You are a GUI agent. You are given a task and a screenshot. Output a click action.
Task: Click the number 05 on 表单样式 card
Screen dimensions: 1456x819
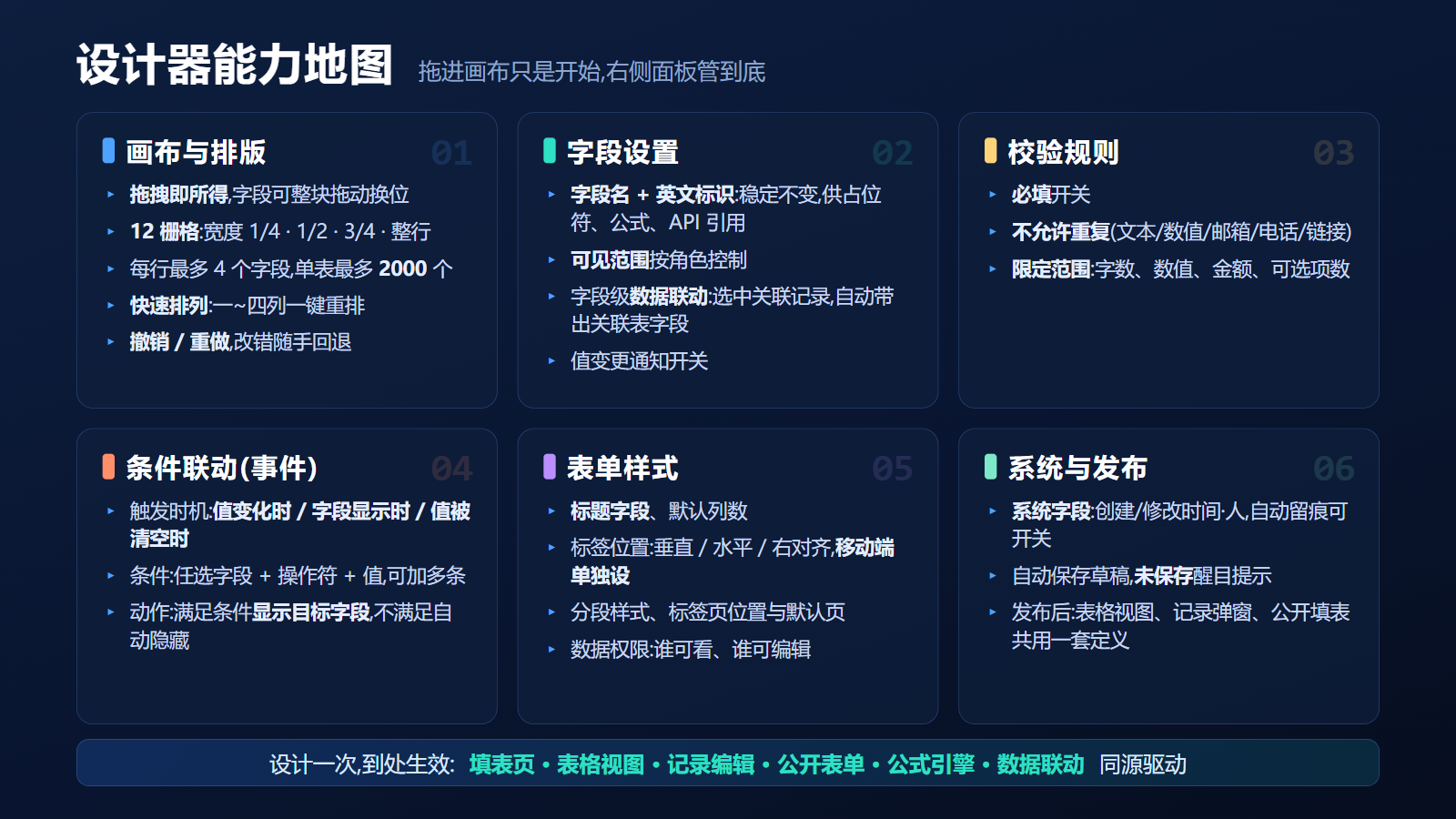pos(893,469)
